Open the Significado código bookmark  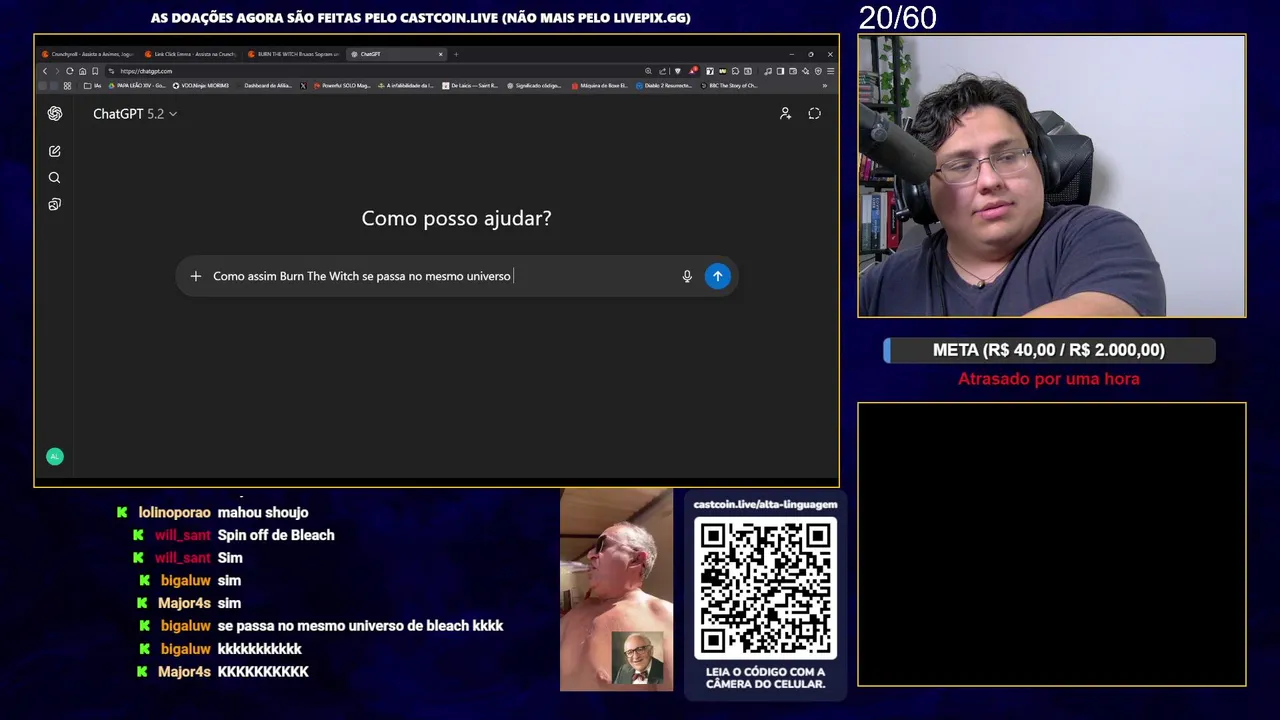pyautogui.click(x=534, y=86)
